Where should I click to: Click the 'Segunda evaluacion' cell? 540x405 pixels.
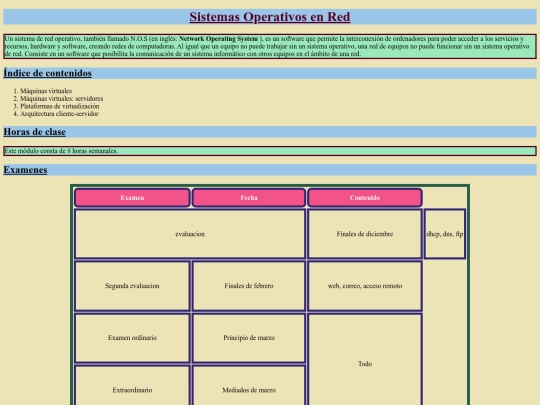(132, 286)
